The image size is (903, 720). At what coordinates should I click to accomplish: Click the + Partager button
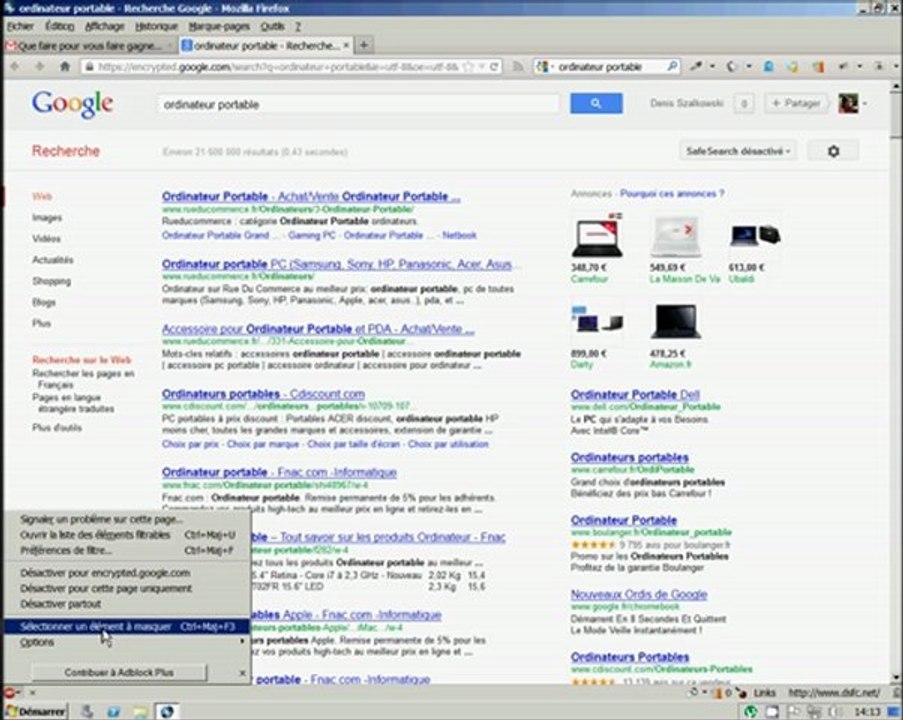(x=796, y=104)
